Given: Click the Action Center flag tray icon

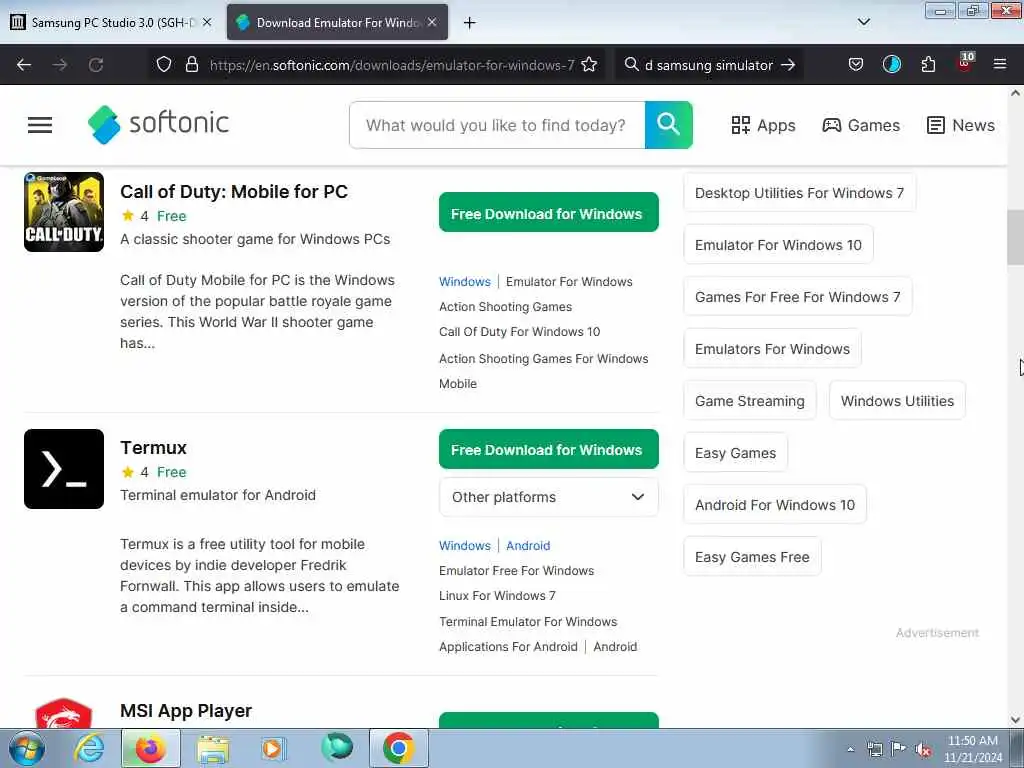Looking at the screenshot, I should click(899, 749).
